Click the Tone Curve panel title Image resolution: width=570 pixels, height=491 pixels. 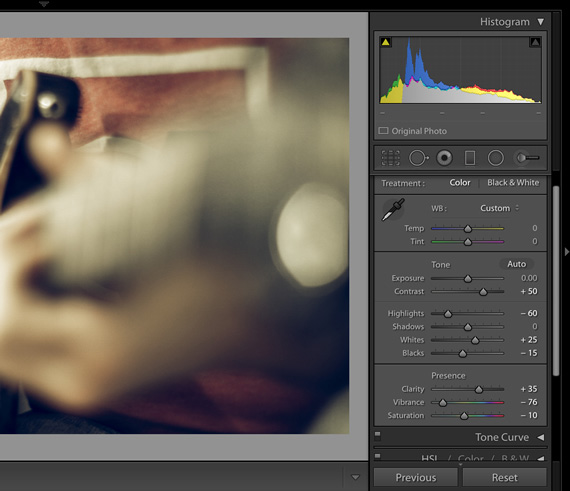(502, 437)
